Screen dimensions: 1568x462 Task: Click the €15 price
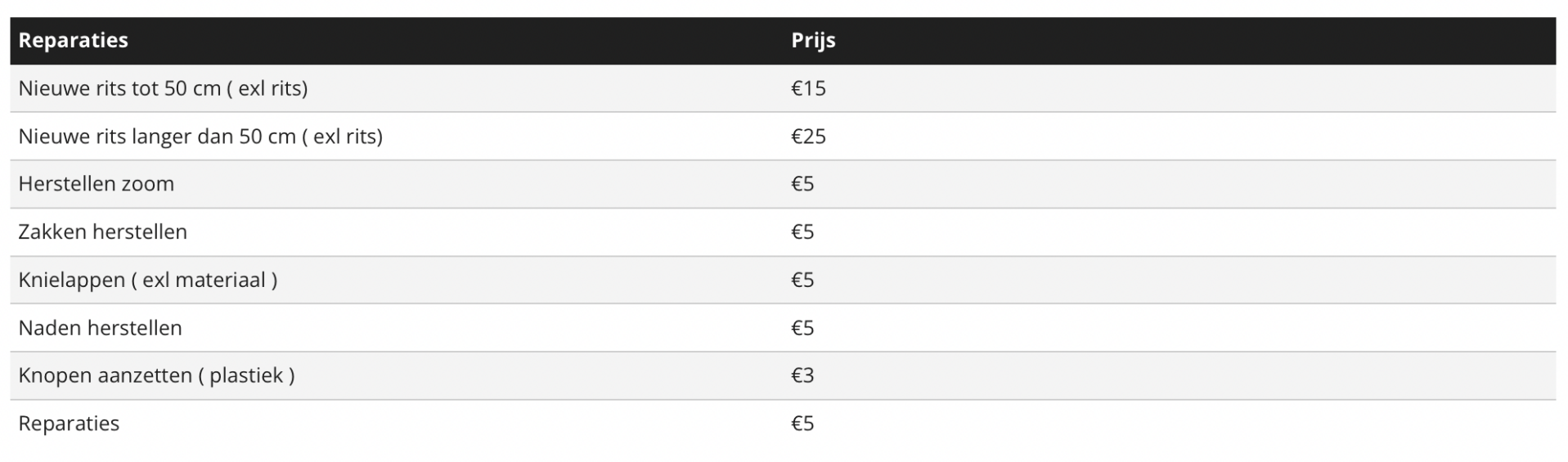[808, 88]
